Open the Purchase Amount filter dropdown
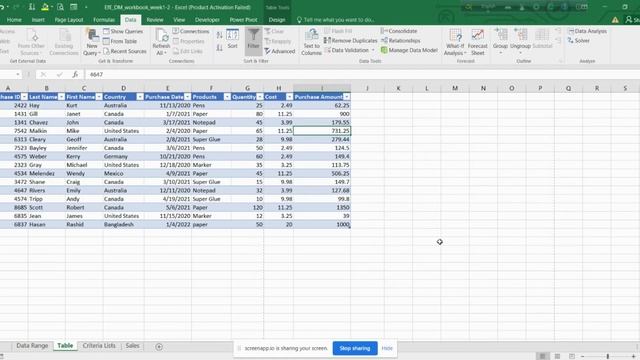The image size is (640, 360). point(347,97)
